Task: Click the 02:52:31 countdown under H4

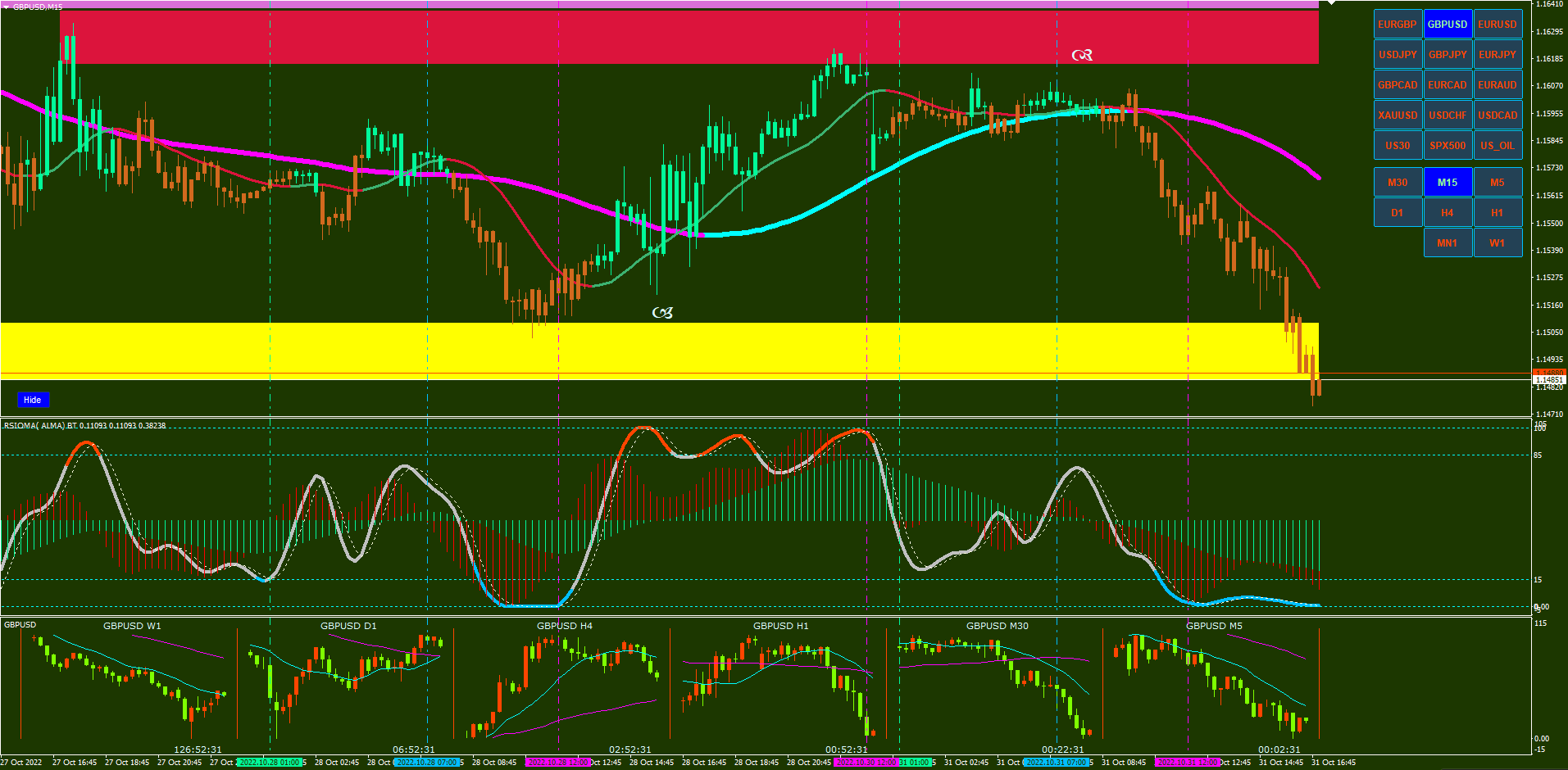Action: (x=630, y=750)
